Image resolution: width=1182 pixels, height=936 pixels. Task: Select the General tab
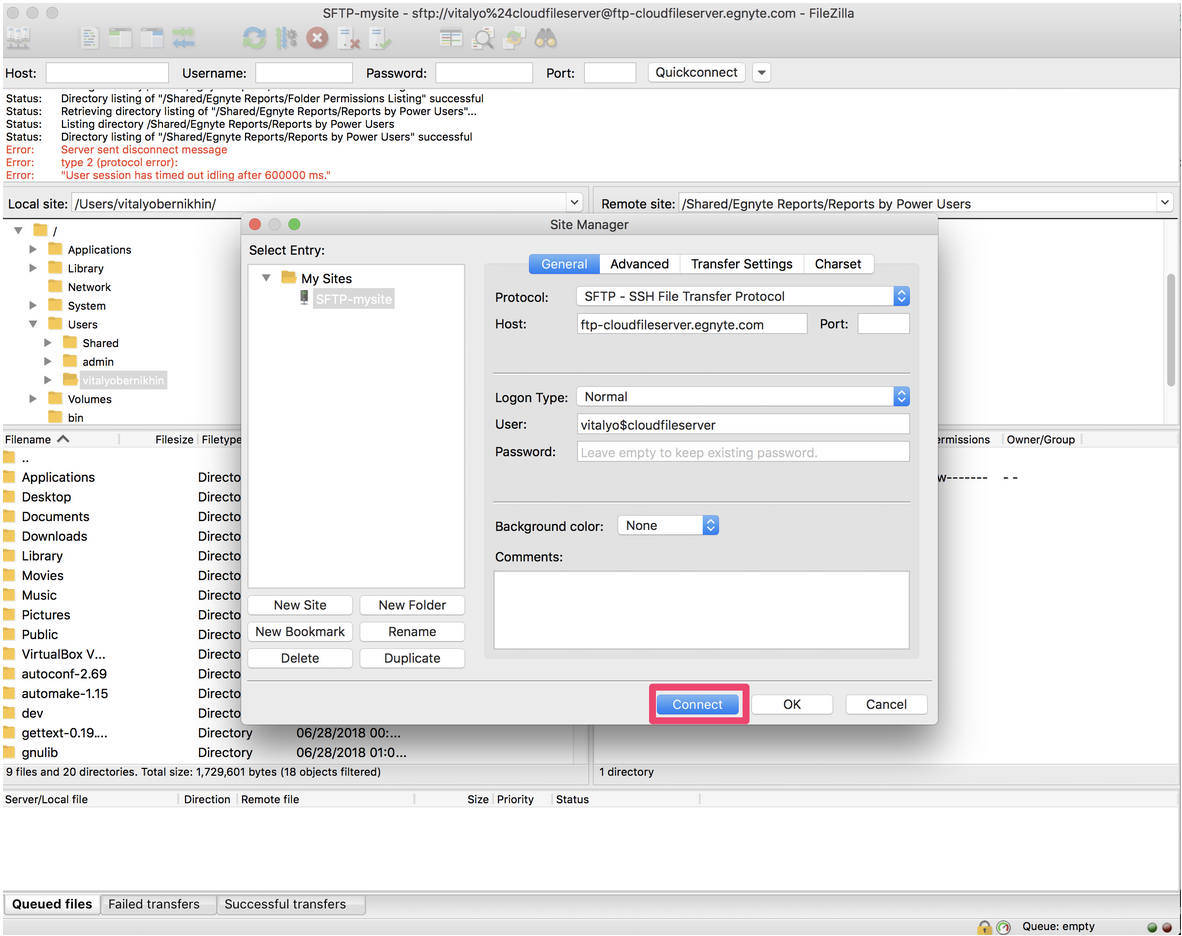click(x=564, y=264)
